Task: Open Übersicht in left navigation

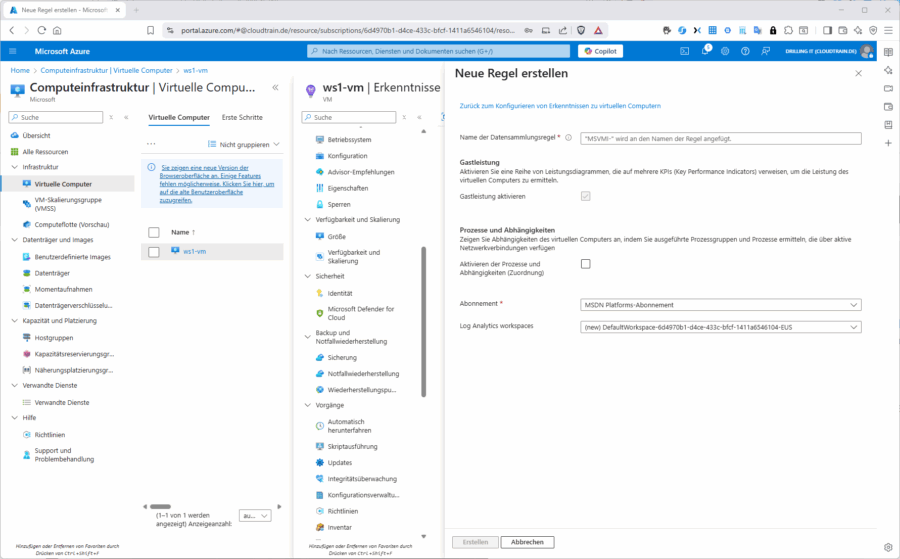Action: tap(36, 135)
